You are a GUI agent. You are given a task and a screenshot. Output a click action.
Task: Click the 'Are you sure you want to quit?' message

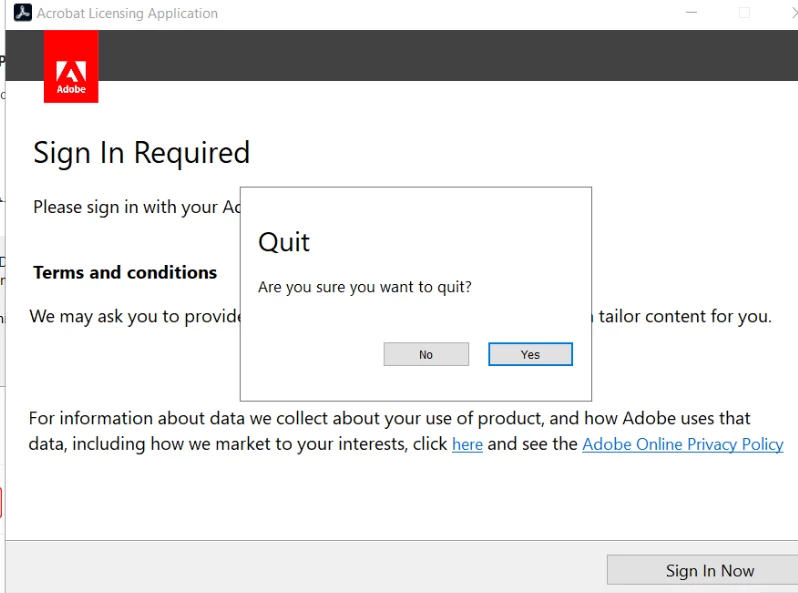[364, 287]
